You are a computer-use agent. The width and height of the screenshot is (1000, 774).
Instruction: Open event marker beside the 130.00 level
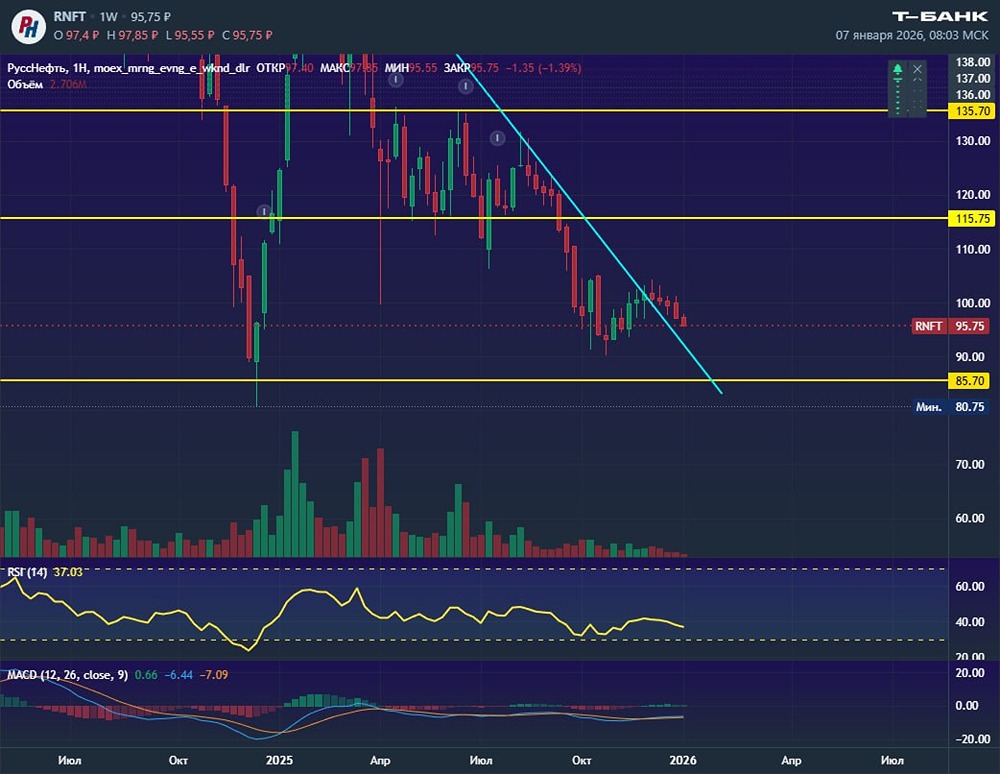coord(497,138)
